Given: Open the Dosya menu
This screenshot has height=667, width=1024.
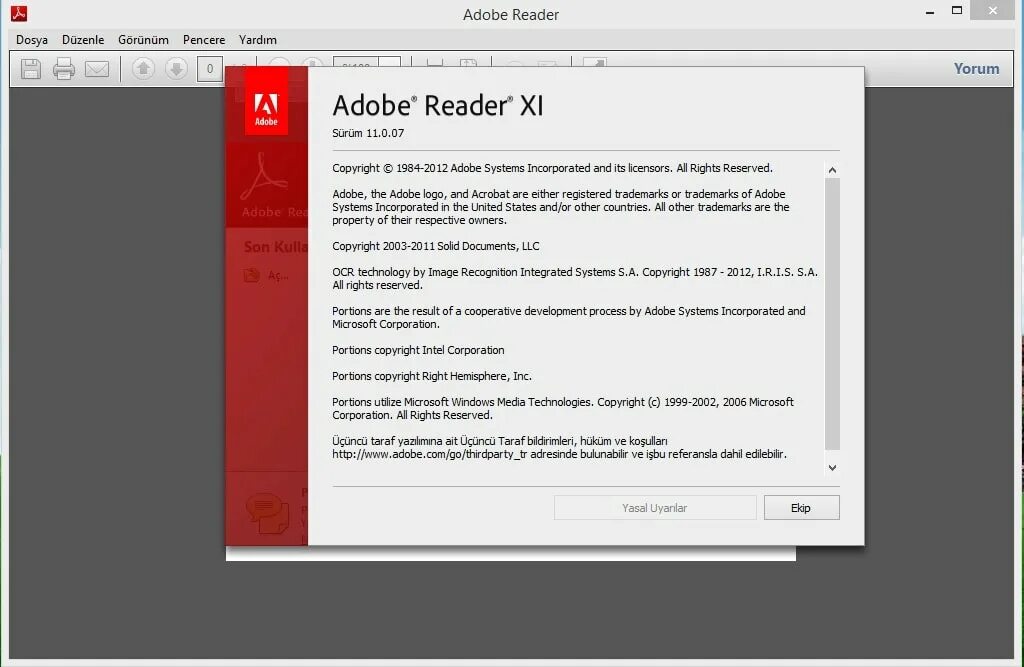Looking at the screenshot, I should click(x=31, y=40).
